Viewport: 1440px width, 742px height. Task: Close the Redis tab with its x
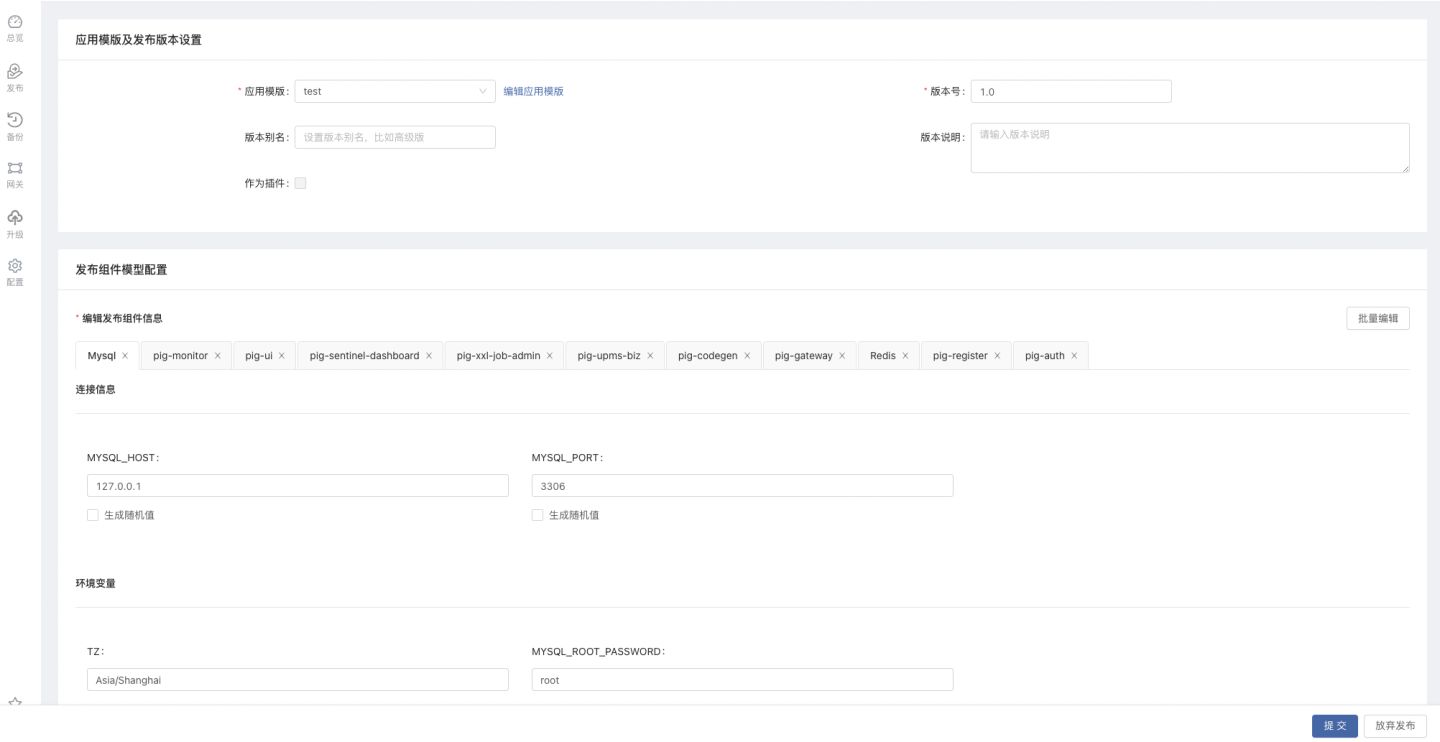905,356
